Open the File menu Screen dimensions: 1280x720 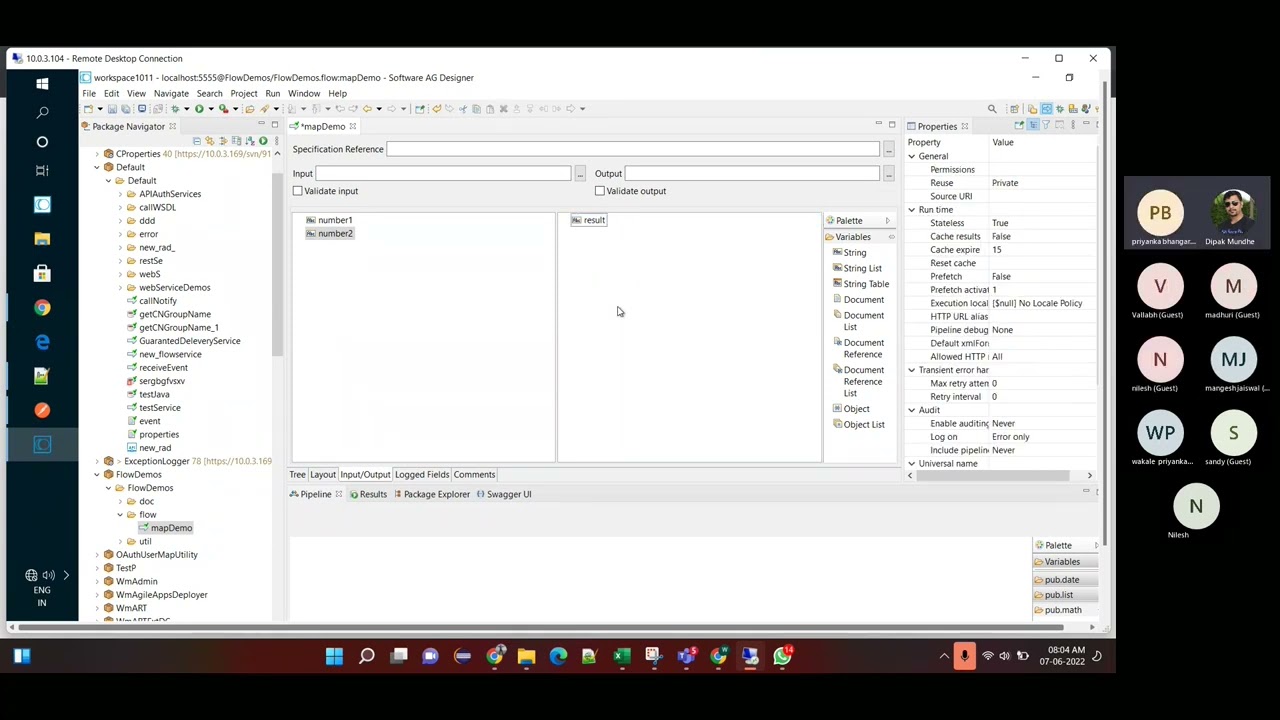[x=89, y=93]
